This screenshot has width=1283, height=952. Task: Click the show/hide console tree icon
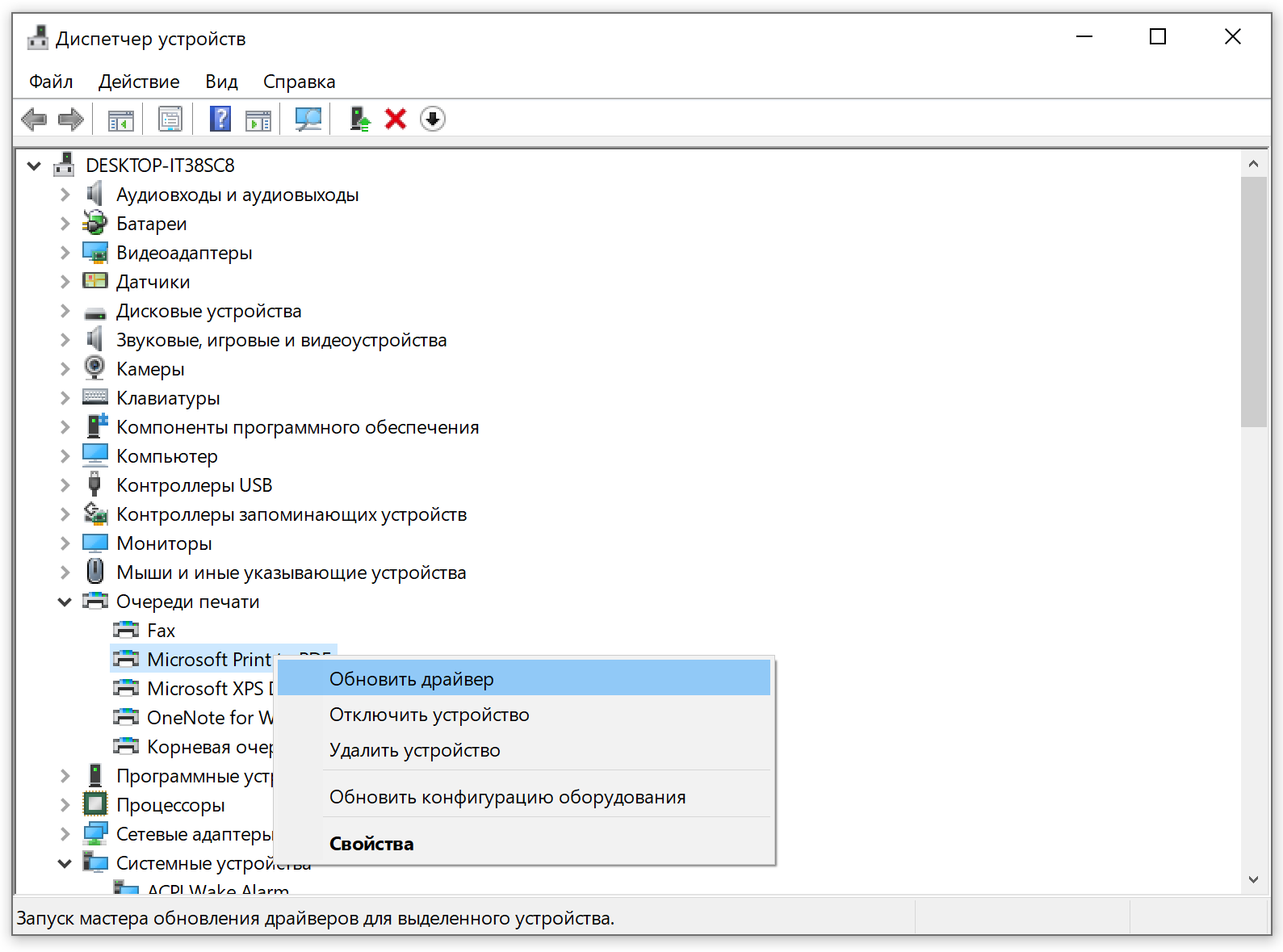click(121, 120)
